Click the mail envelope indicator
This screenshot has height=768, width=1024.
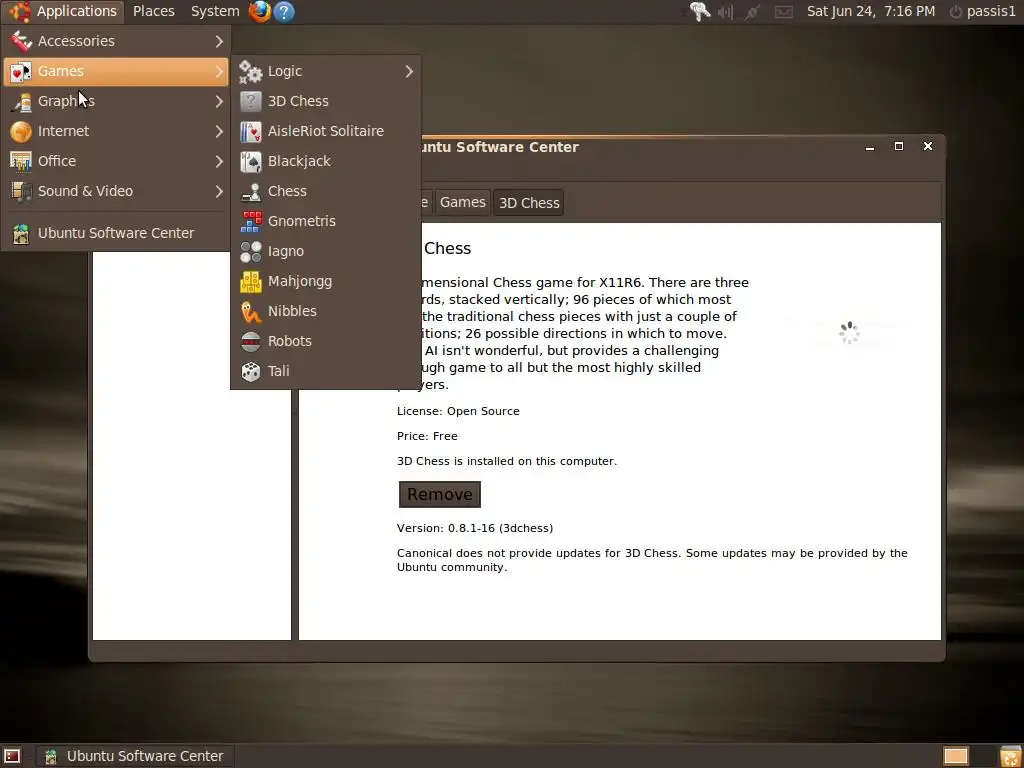click(x=784, y=12)
